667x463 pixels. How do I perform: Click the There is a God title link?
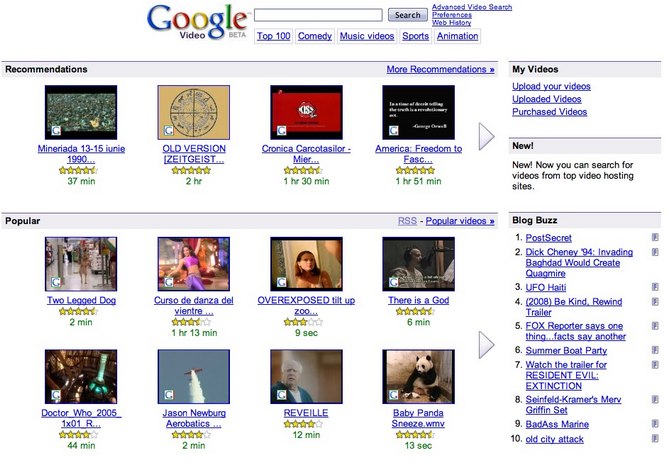[419, 300]
